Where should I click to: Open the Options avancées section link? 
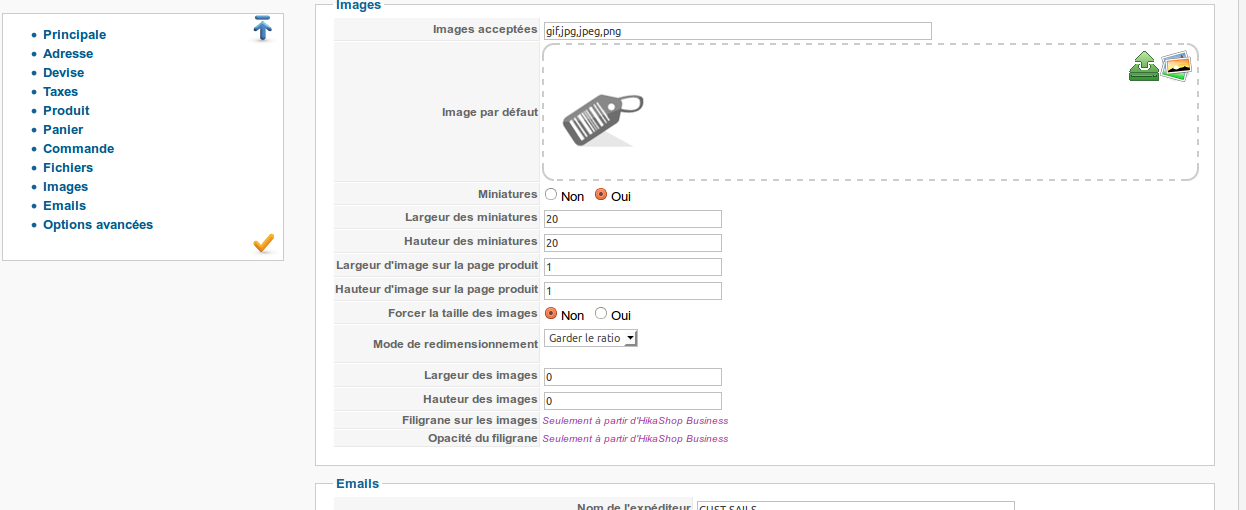pyautogui.click(x=98, y=225)
